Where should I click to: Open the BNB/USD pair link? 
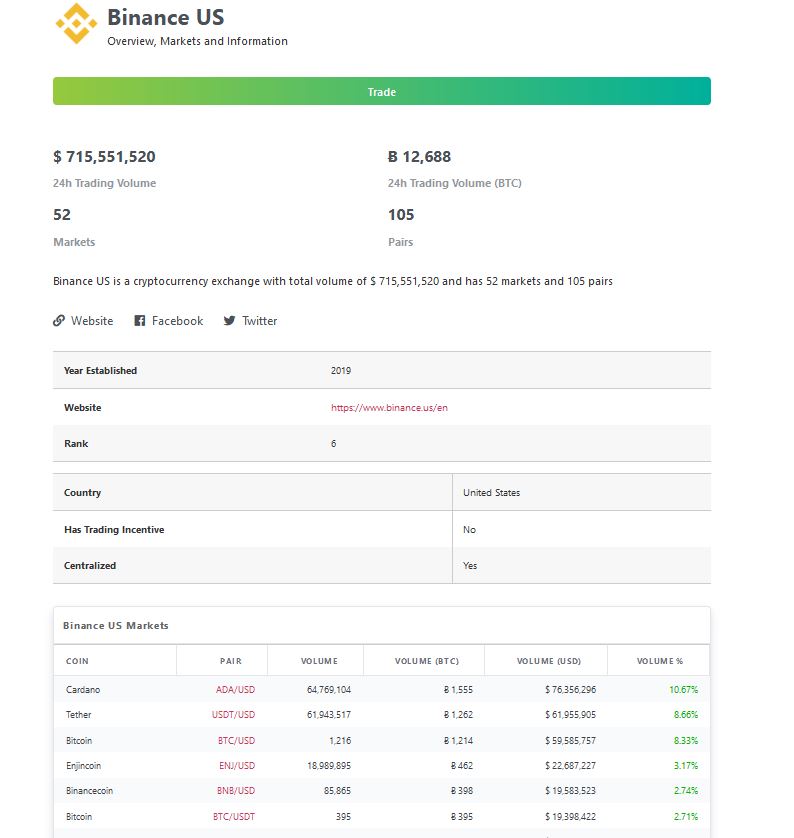(x=236, y=790)
